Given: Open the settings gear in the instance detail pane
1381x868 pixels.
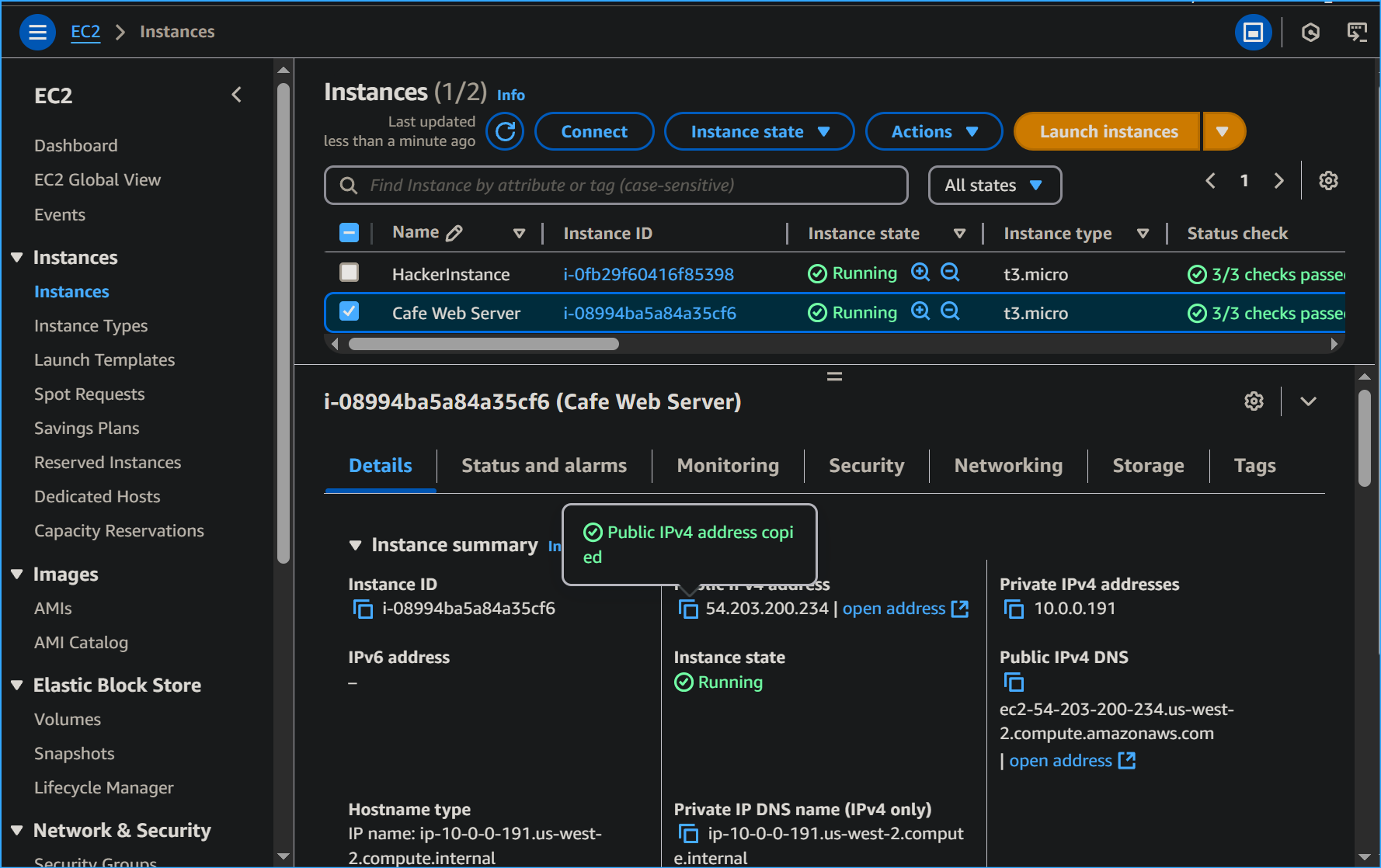Looking at the screenshot, I should (1254, 401).
